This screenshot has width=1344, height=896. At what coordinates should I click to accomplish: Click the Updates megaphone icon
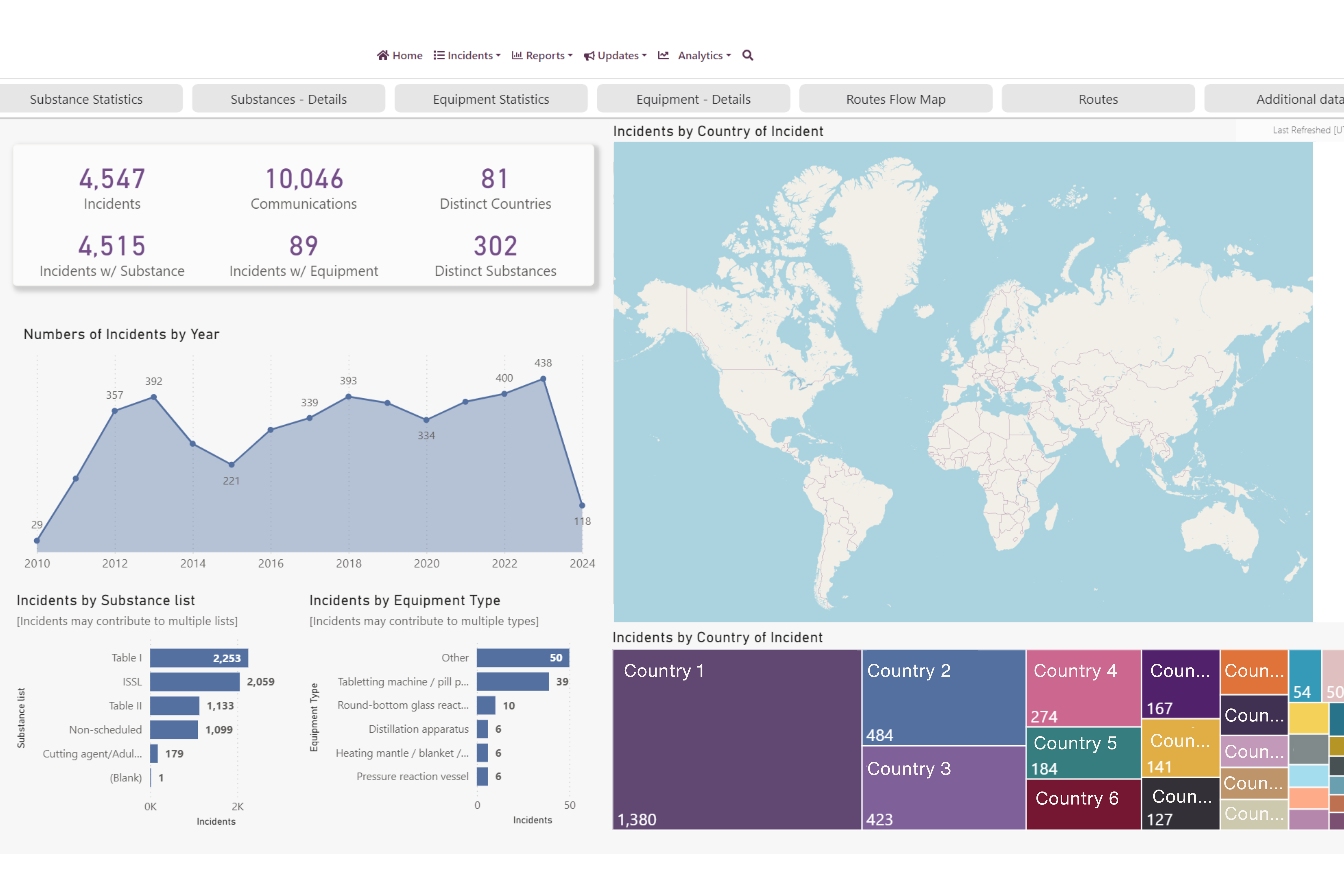(x=589, y=56)
